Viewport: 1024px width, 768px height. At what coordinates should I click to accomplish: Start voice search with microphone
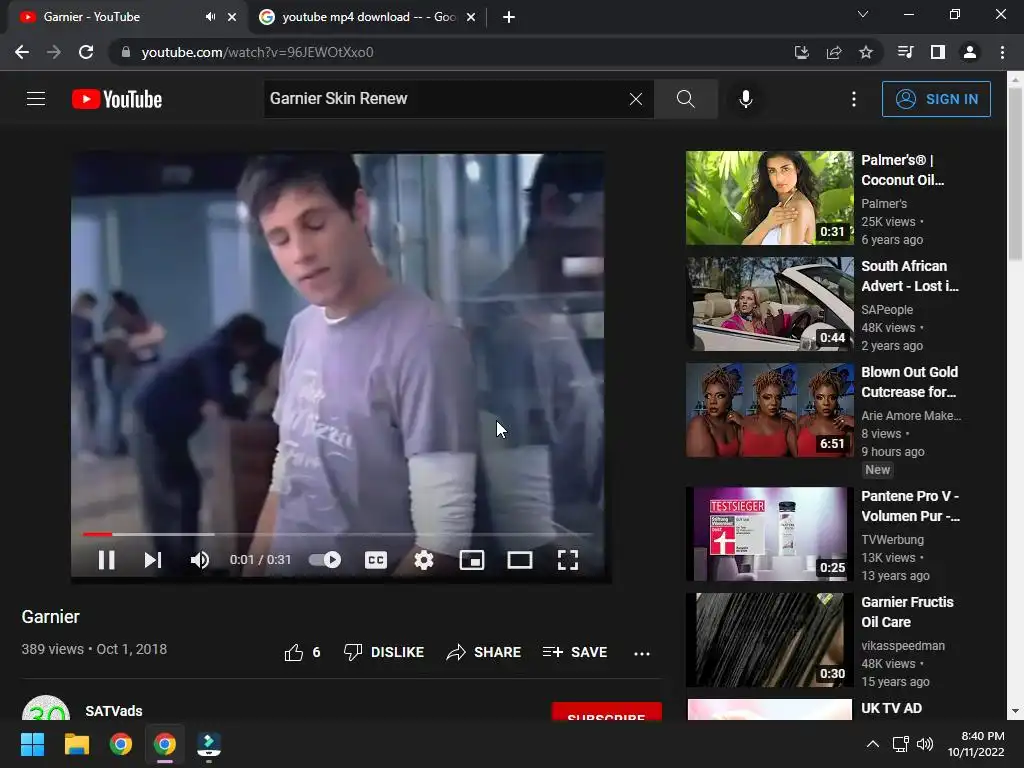[746, 99]
